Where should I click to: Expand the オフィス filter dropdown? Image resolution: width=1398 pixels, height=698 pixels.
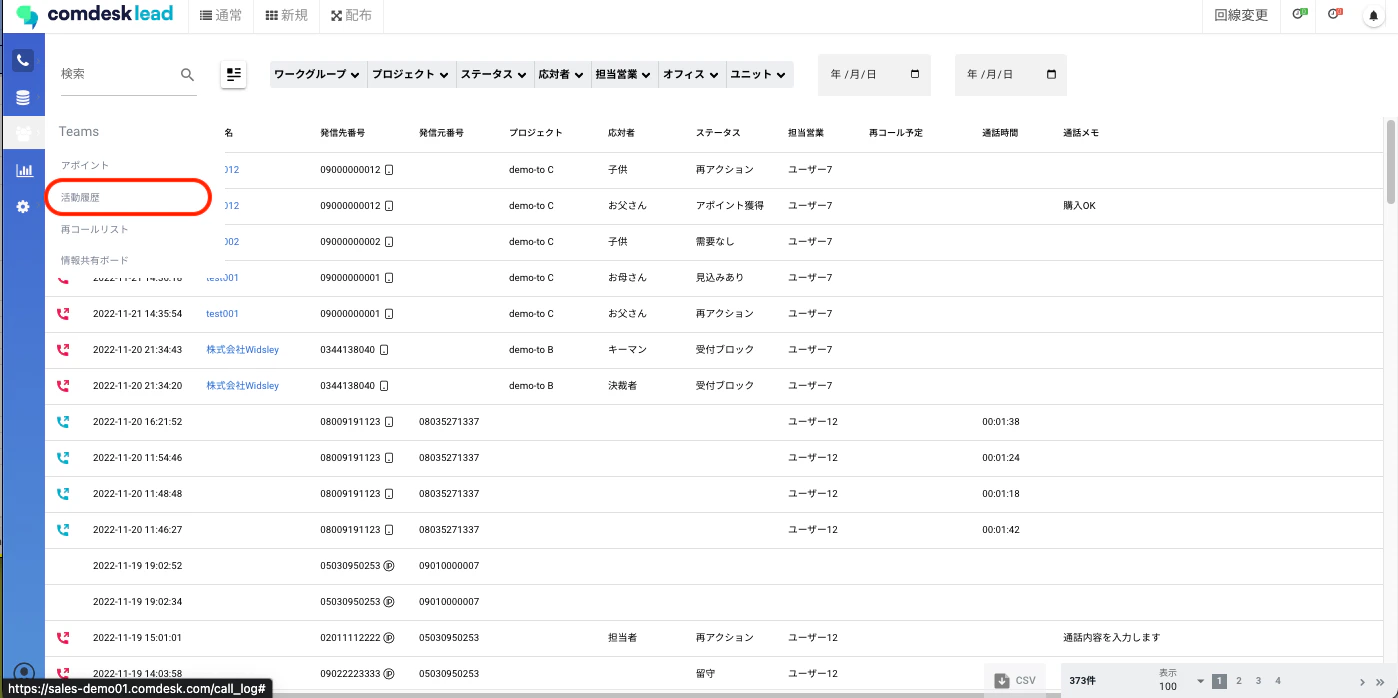pyautogui.click(x=692, y=74)
